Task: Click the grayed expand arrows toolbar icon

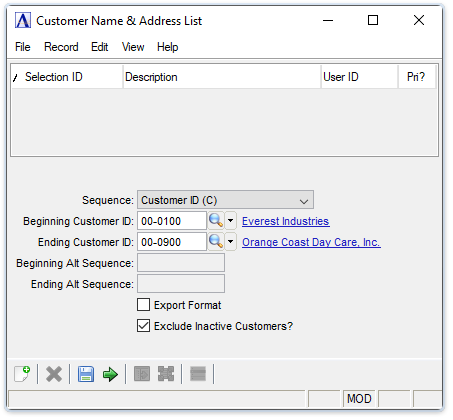Action: tap(166, 374)
